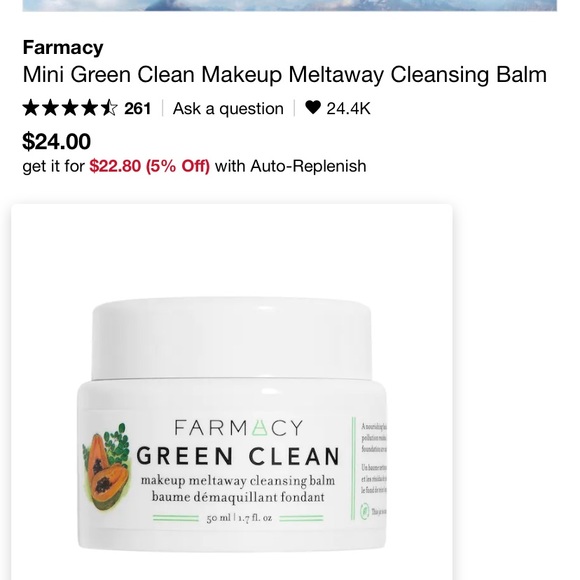The image size is (580, 580).
Task: Click Ask a question link
Action: (x=228, y=109)
